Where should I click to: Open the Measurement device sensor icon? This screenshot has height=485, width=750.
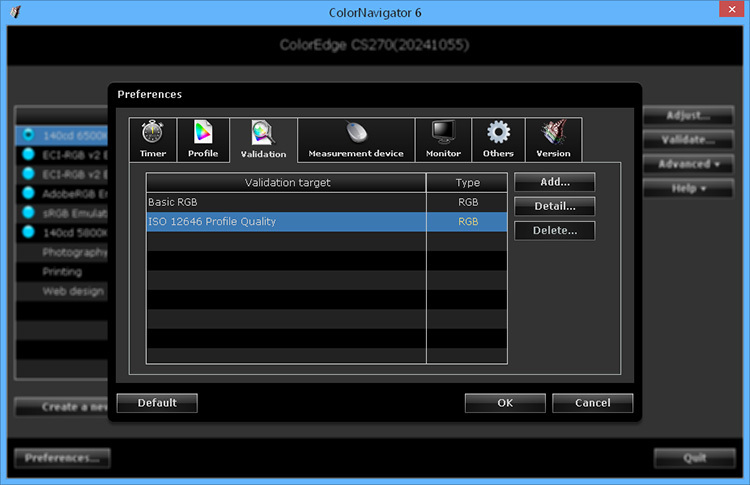point(356,132)
